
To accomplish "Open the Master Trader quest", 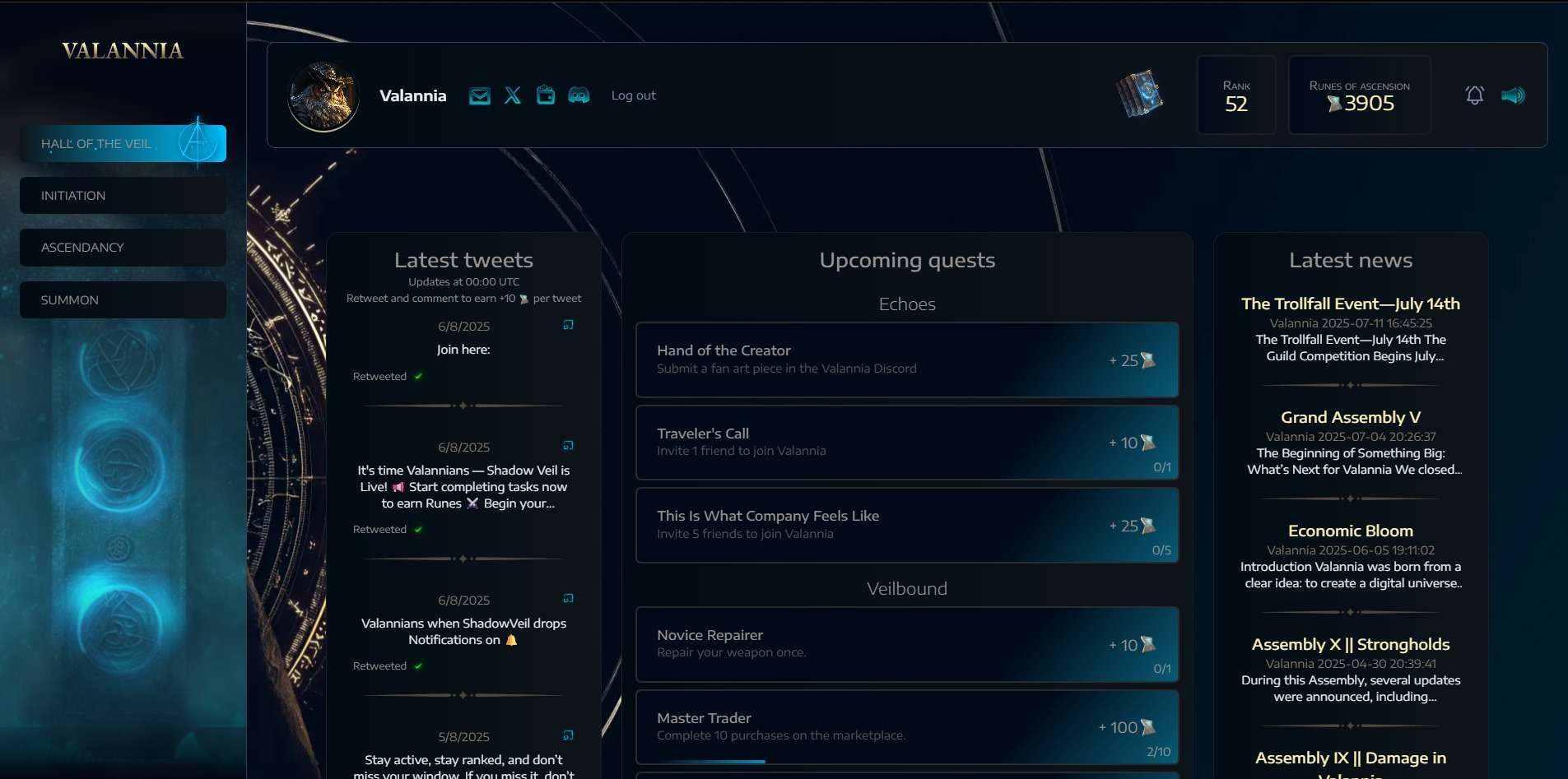I will click(907, 727).
